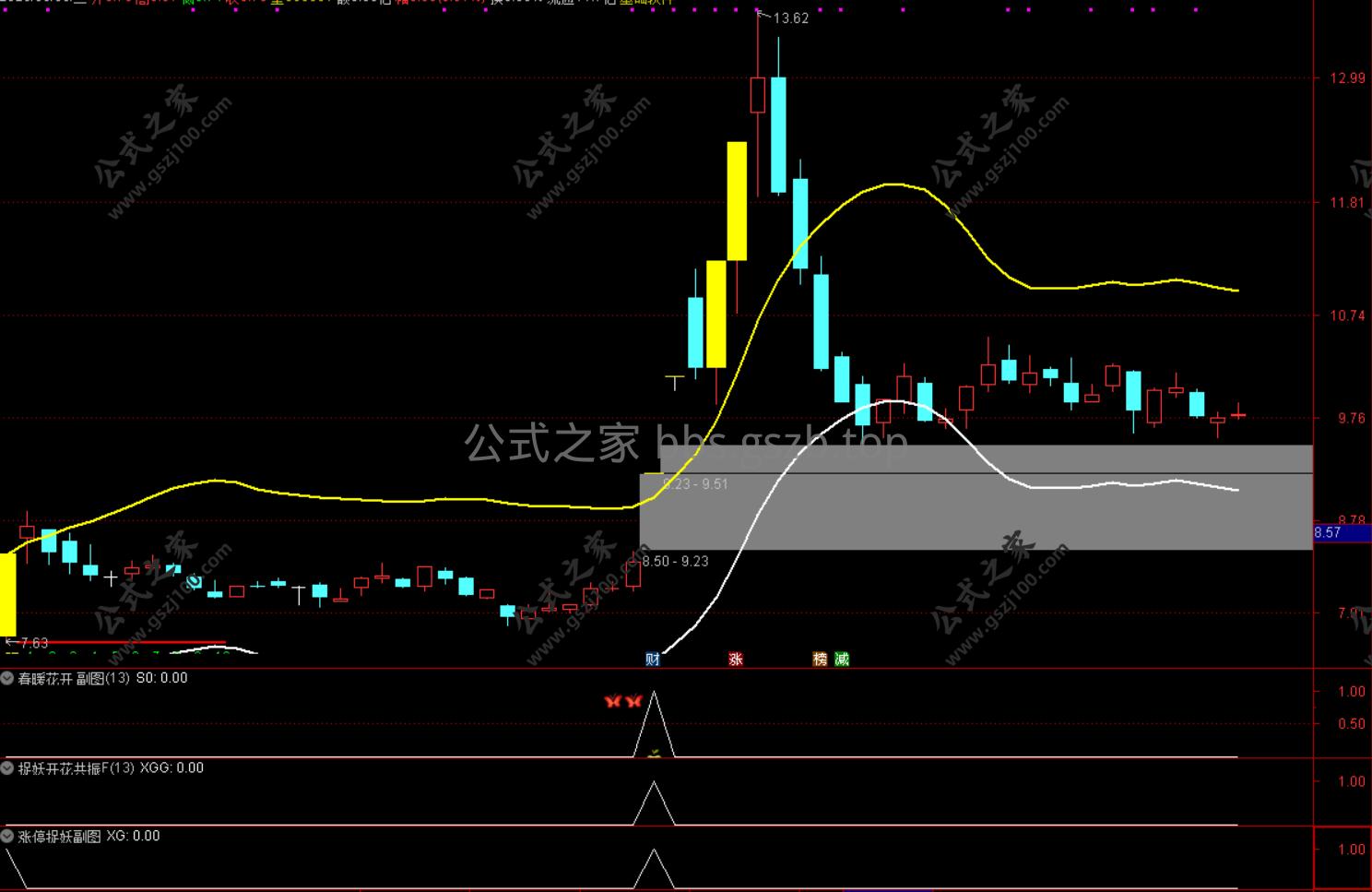Click the 春暖花开 副图(13) indicator name

[74, 678]
